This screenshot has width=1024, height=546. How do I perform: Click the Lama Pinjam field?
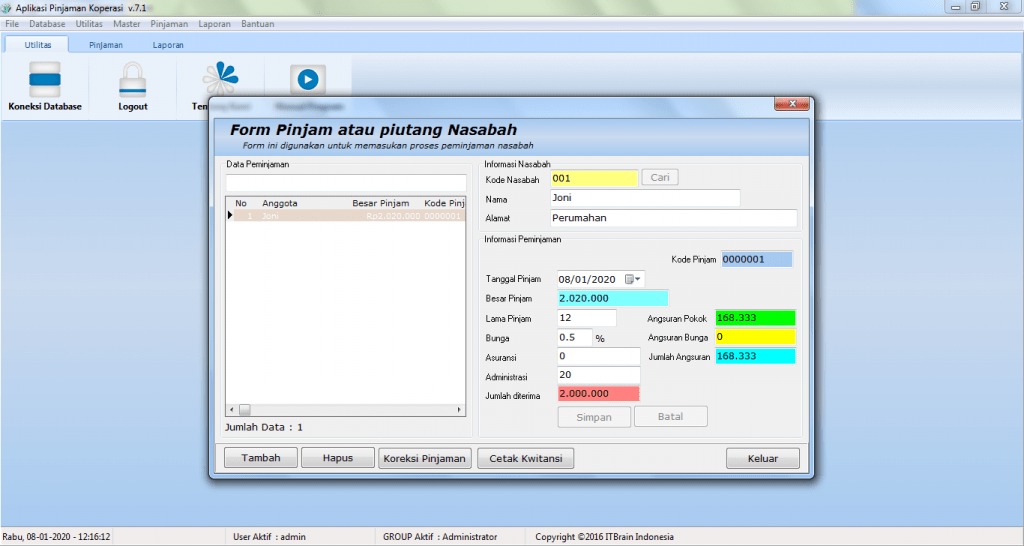[586, 318]
